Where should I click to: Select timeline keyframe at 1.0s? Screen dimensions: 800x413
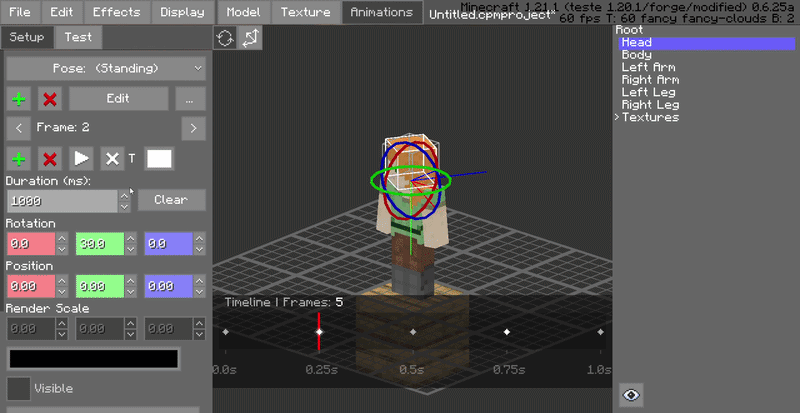601,332
